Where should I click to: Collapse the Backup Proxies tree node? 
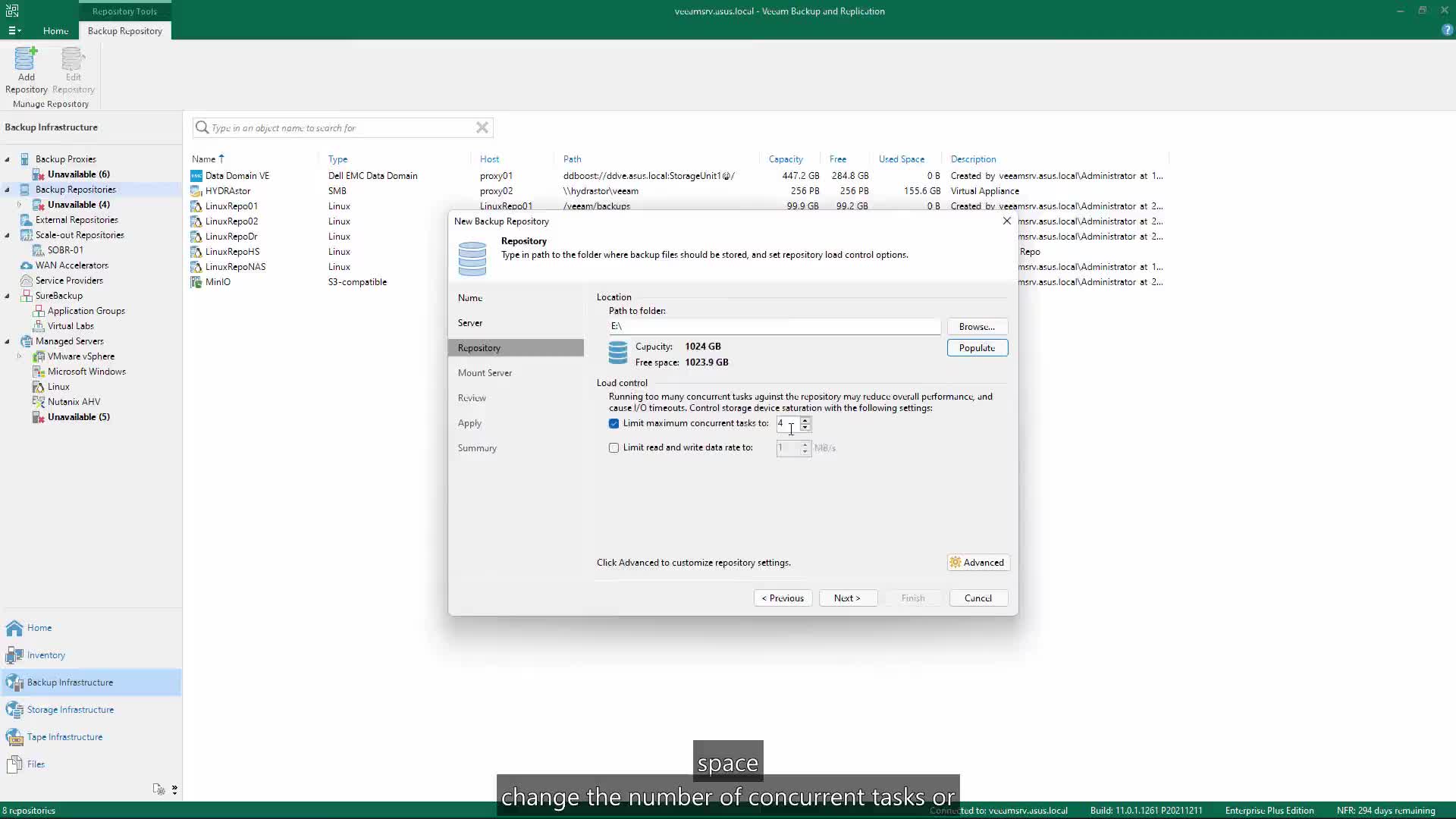8,159
